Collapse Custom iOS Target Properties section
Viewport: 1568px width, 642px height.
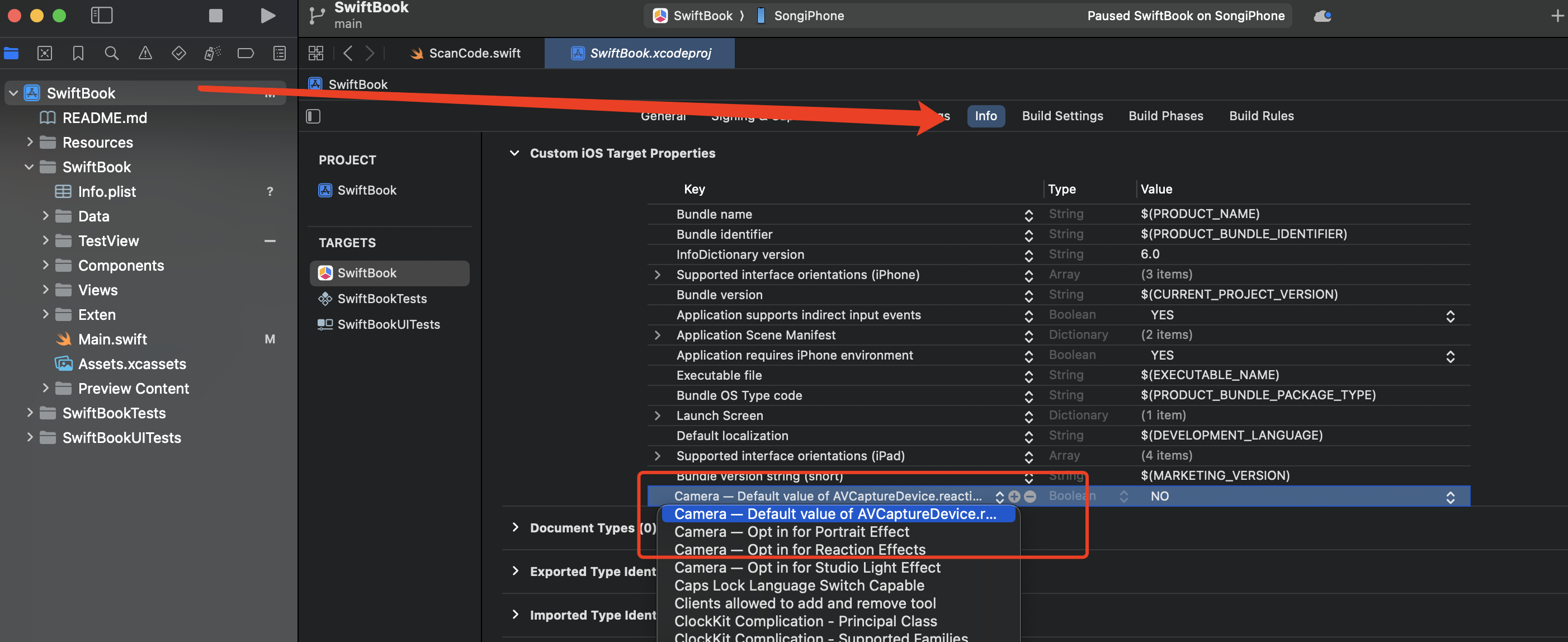[514, 153]
